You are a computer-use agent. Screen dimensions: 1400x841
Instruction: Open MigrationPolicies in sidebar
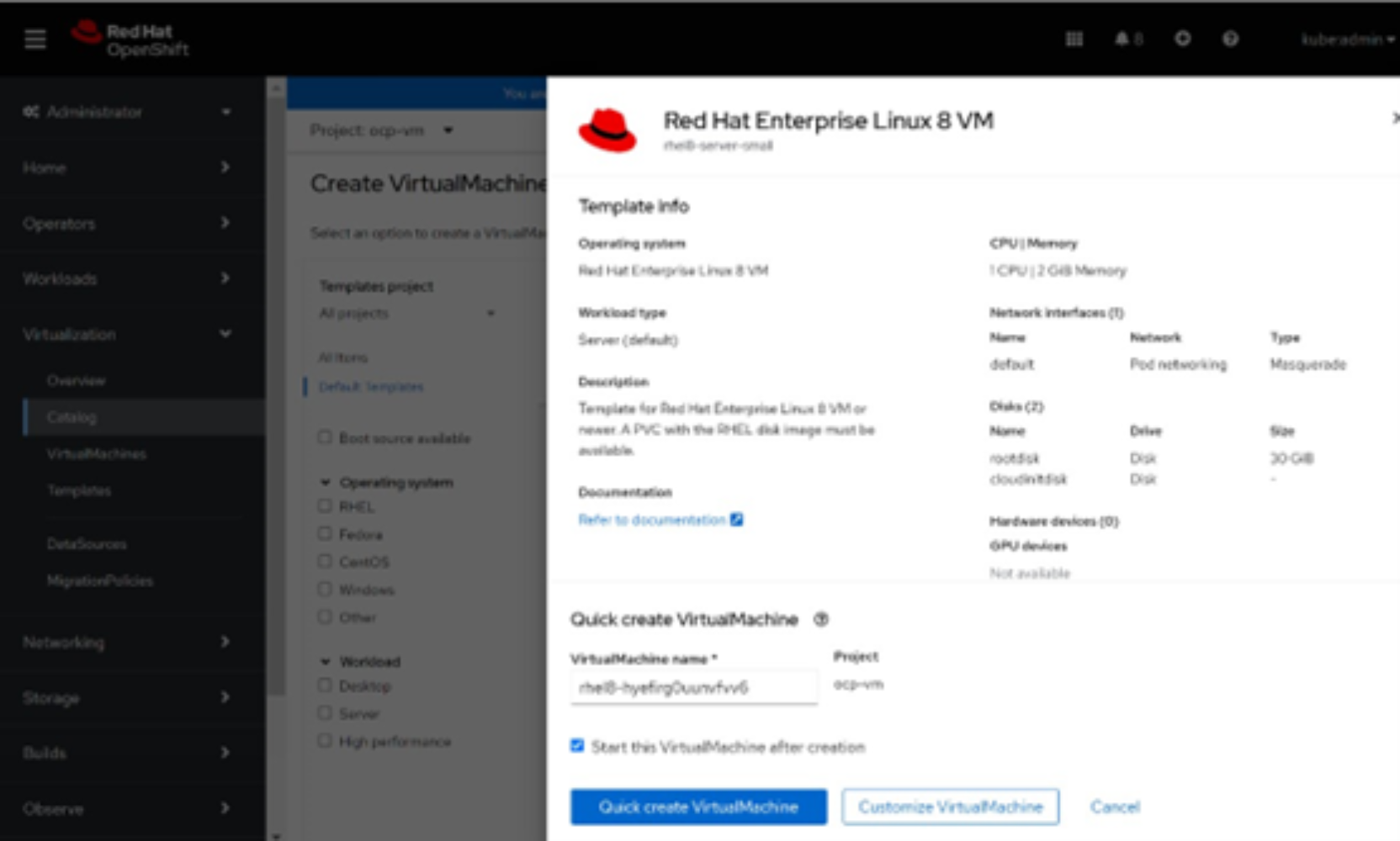pos(100,581)
